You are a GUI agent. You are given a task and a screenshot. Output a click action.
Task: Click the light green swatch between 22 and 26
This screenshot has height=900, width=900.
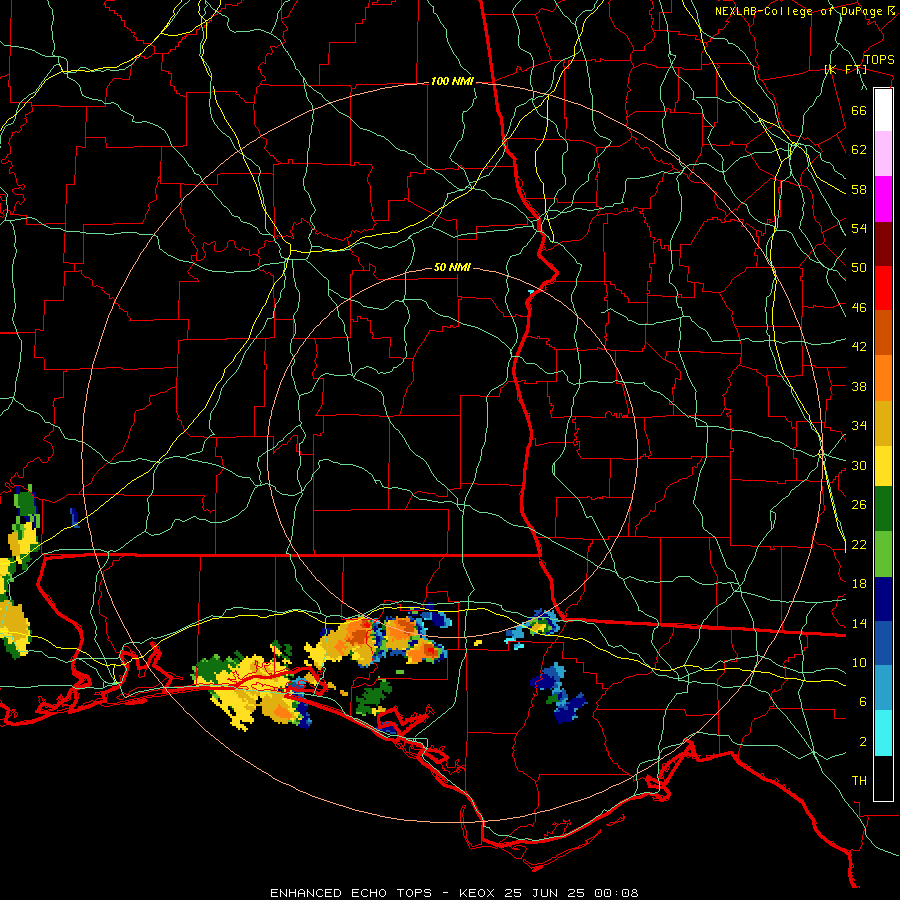883,554
